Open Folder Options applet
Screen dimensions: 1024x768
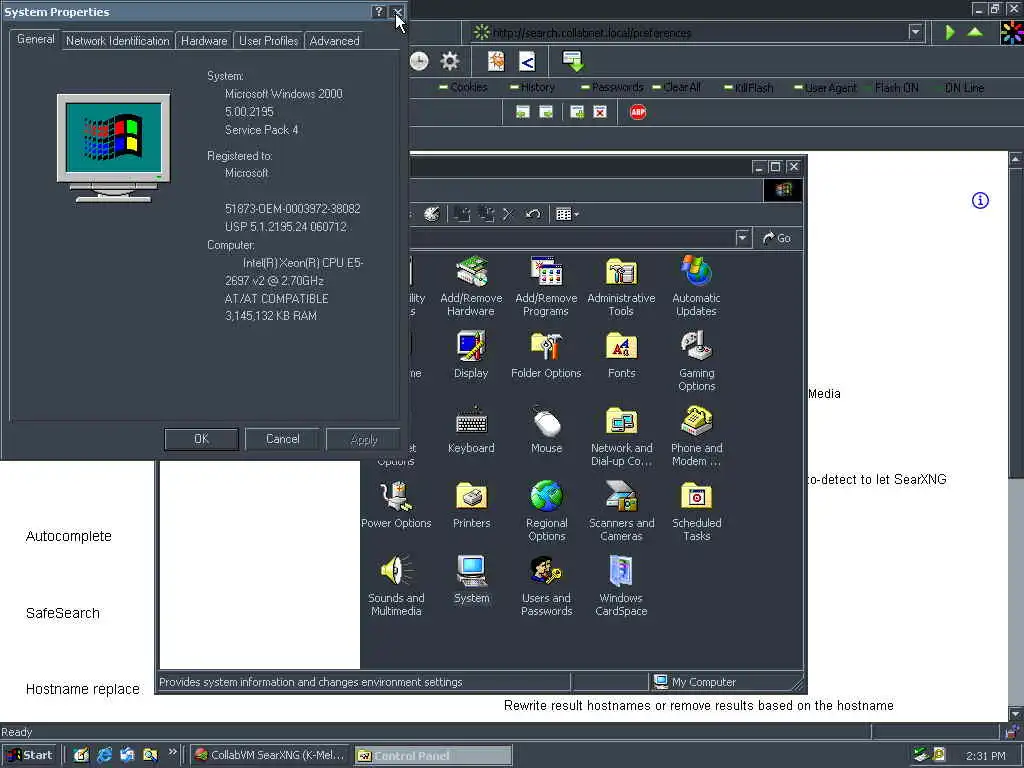[x=546, y=355]
